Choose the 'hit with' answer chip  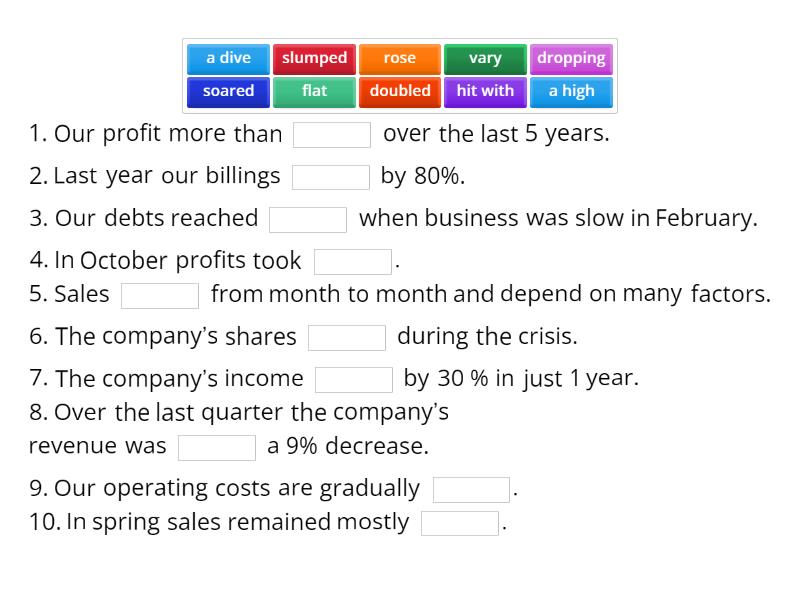coord(485,91)
